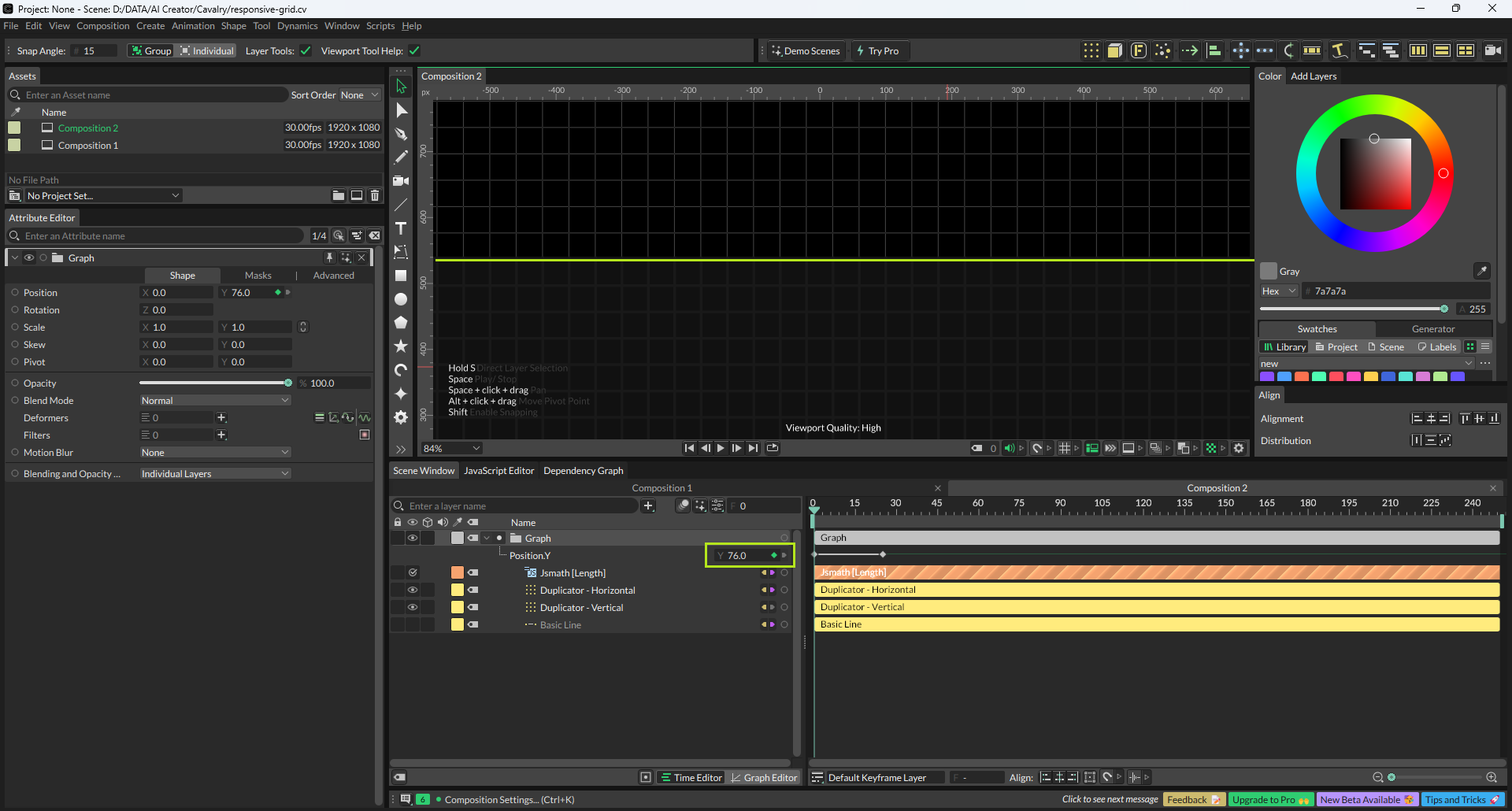
Task: Select the Ellipse shape tool
Action: [401, 299]
